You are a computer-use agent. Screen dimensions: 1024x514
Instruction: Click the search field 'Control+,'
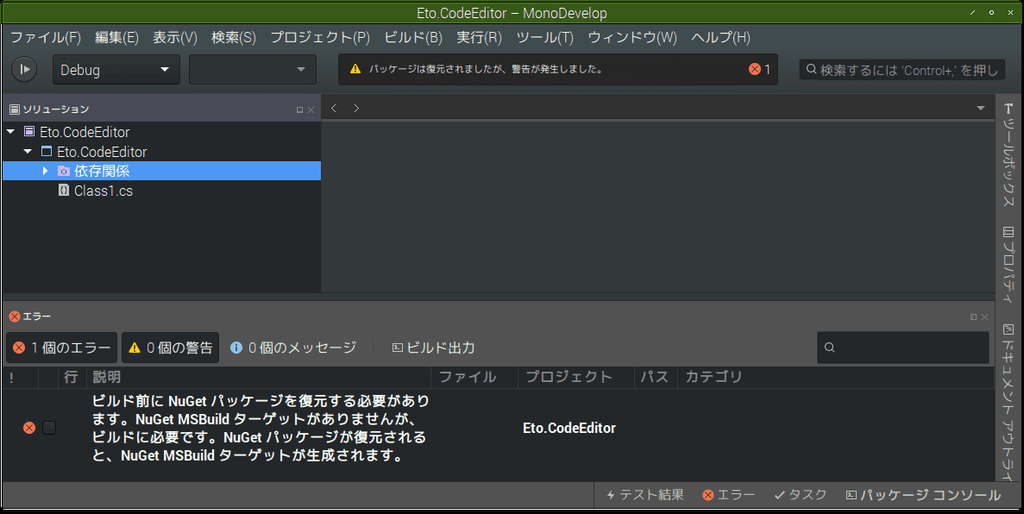tap(902, 69)
